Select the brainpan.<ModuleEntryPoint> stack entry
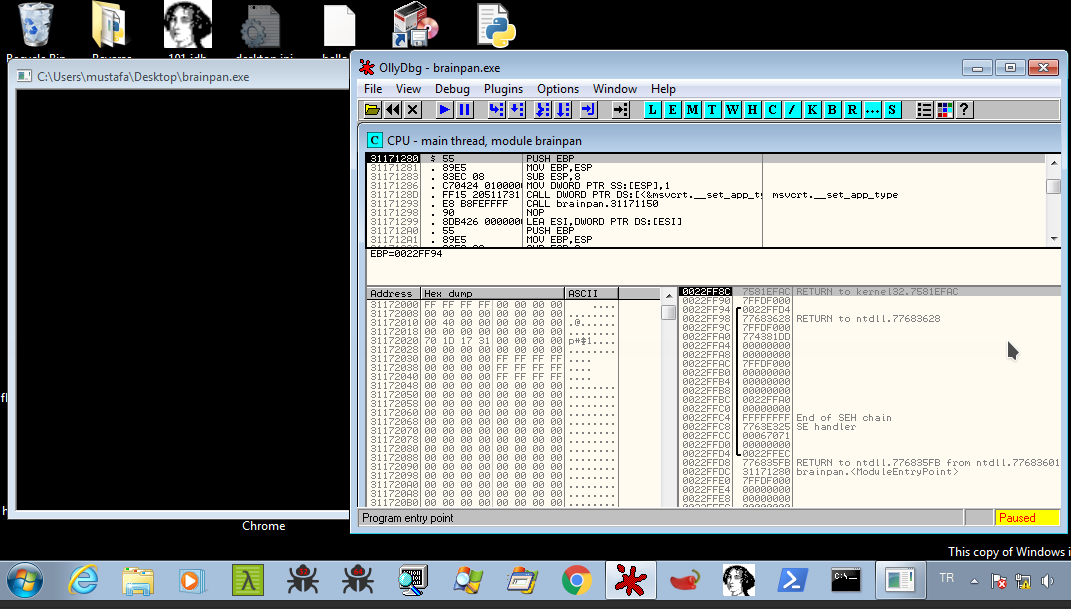The width and height of the screenshot is (1071, 609). click(877, 472)
